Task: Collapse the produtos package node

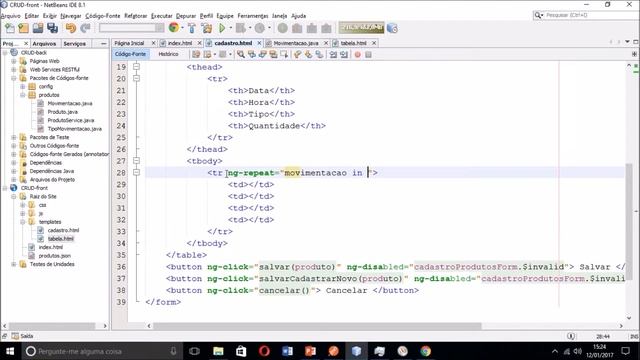Action: point(23,95)
